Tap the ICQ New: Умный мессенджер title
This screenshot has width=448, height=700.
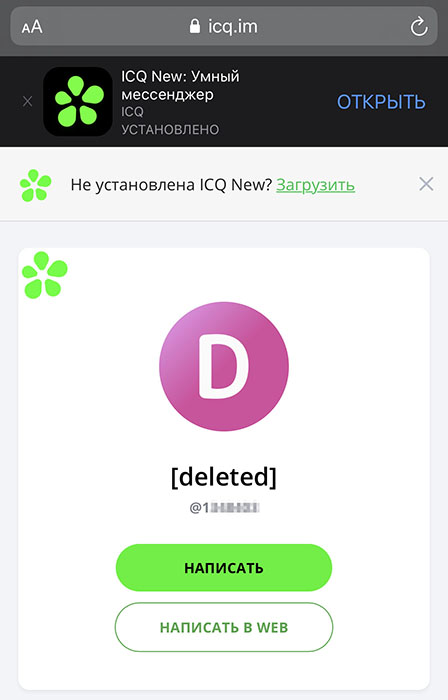[x=180, y=85]
